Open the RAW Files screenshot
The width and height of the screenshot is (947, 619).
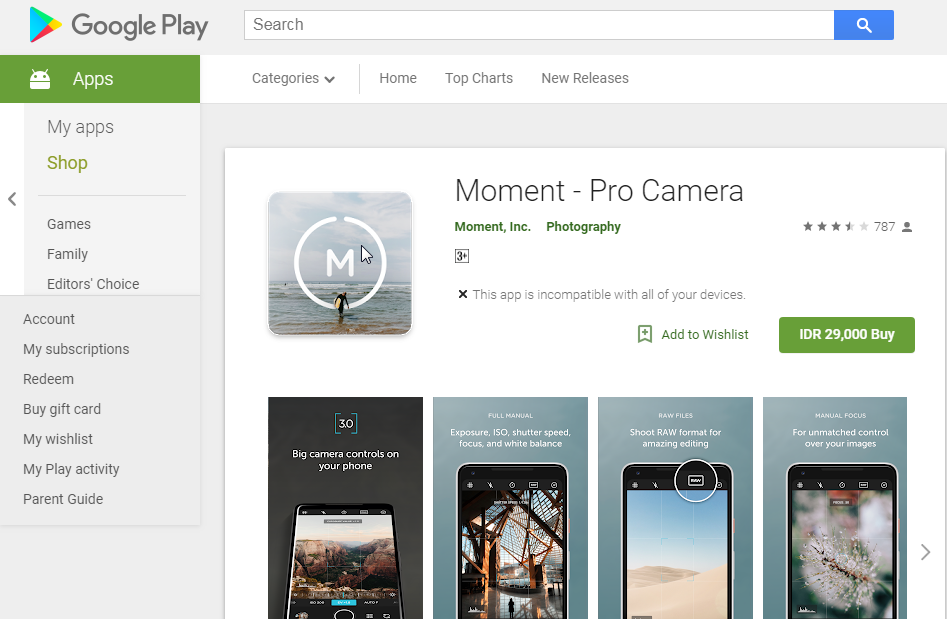(675, 508)
